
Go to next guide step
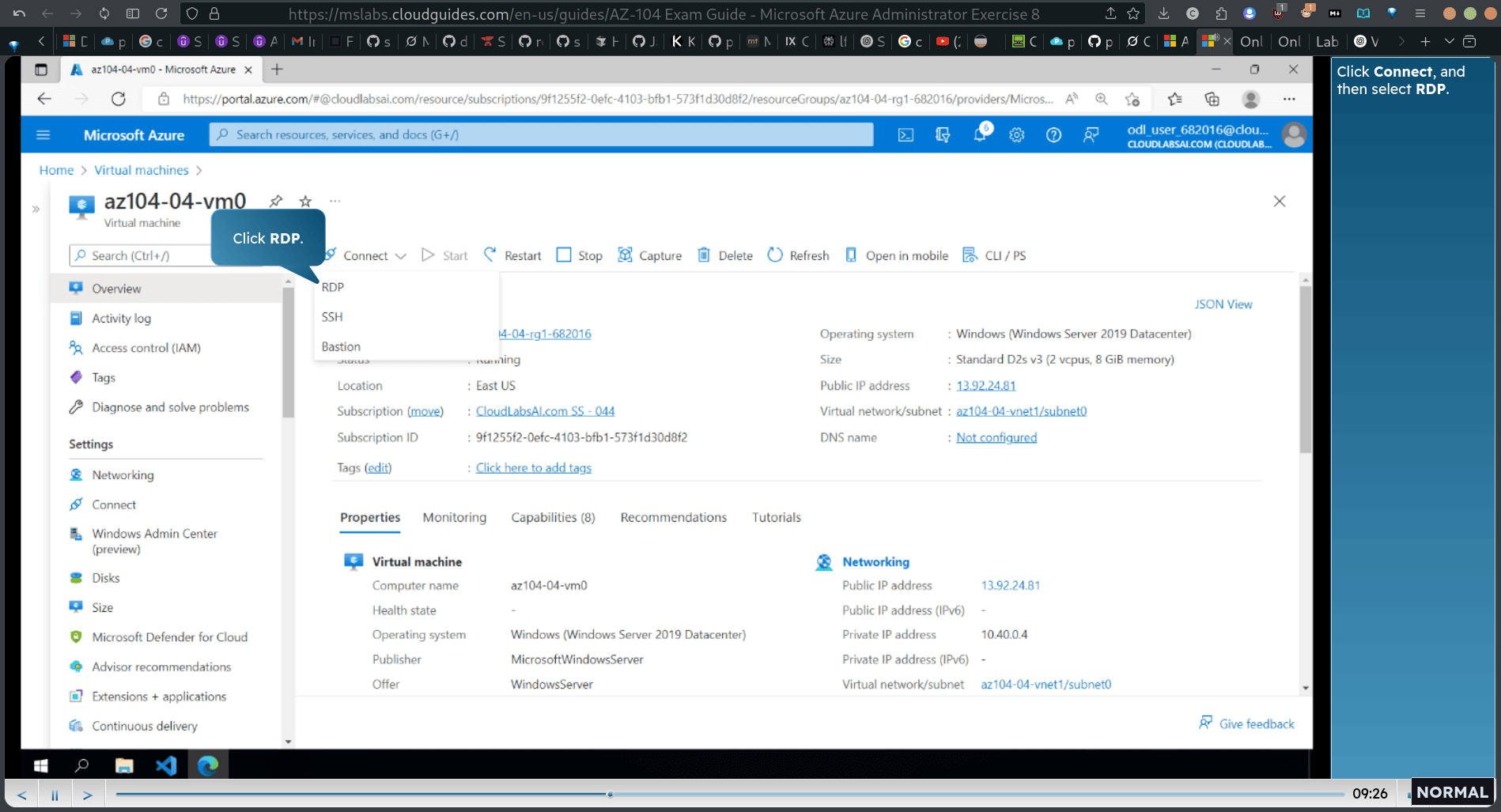click(x=88, y=795)
